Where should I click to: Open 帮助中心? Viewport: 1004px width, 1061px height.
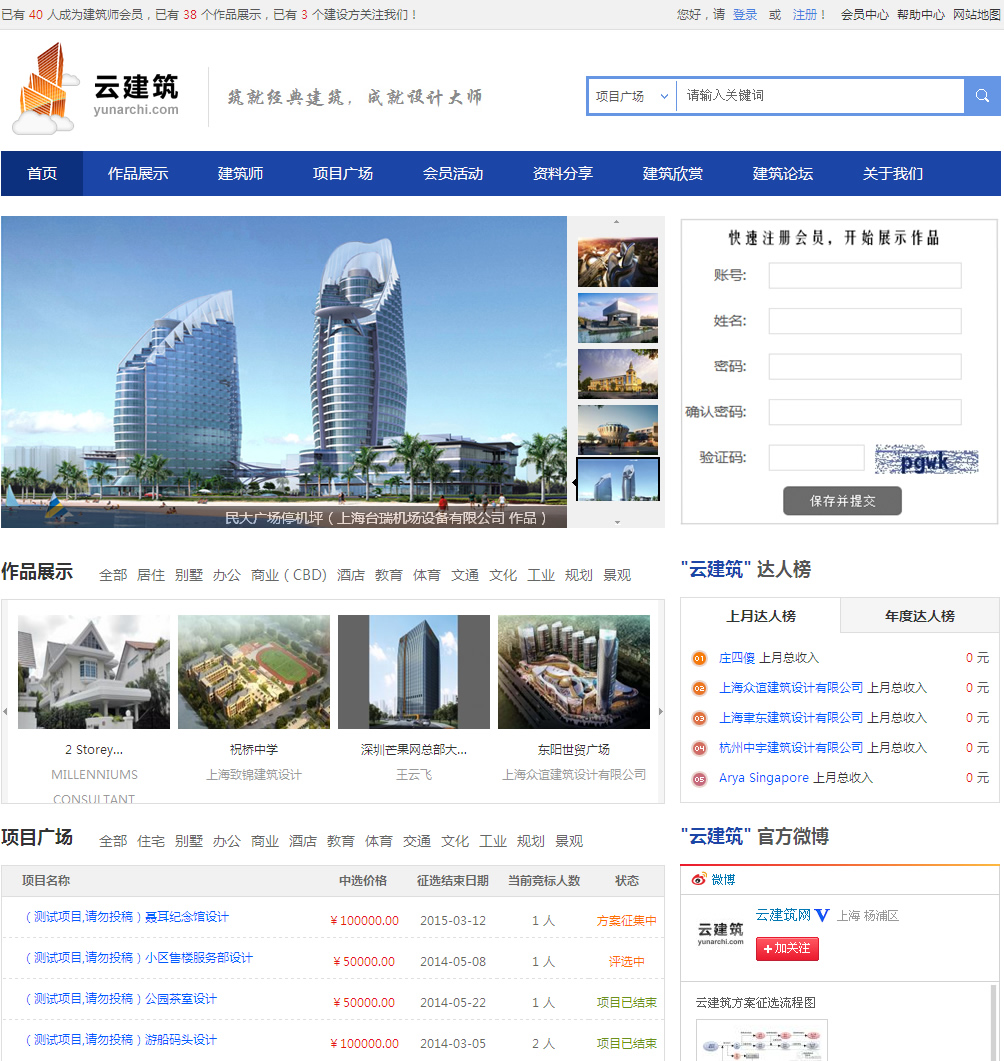pyautogui.click(x=920, y=14)
